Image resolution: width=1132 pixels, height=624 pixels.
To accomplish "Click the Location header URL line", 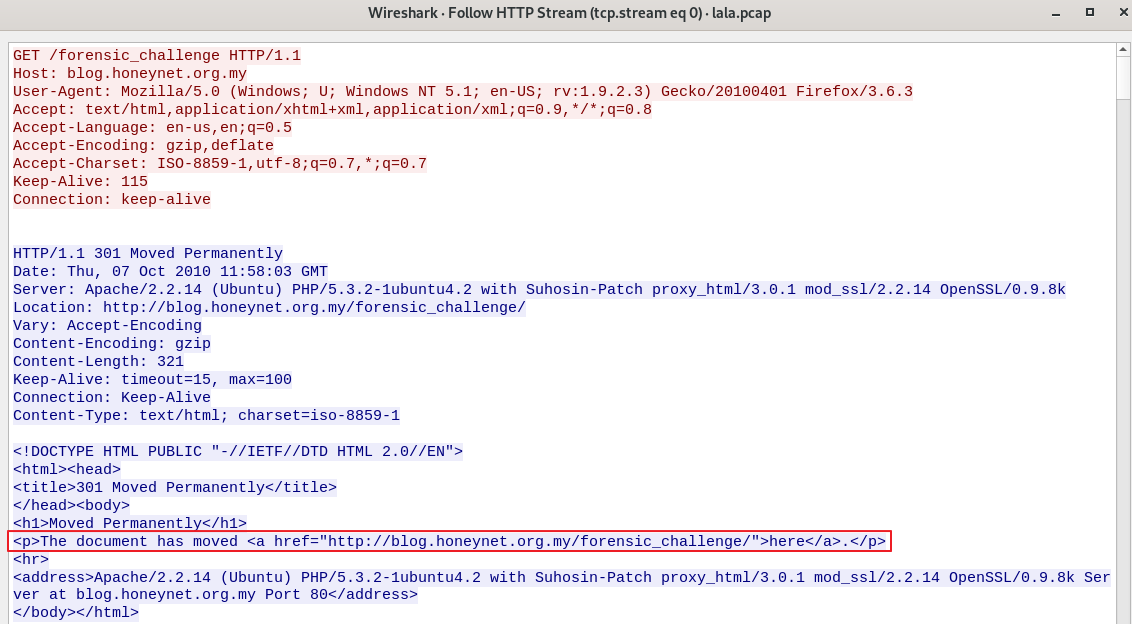I will pos(269,308).
